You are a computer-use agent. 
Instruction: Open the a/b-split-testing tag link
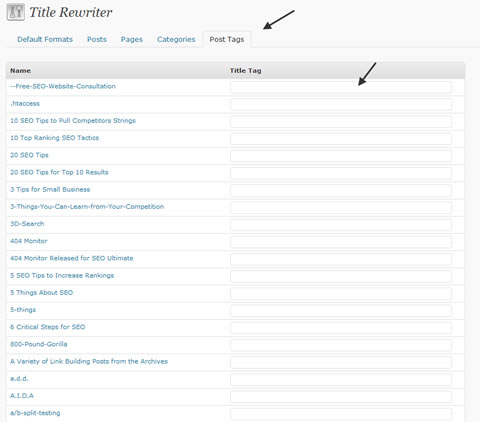pyautogui.click(x=35, y=413)
